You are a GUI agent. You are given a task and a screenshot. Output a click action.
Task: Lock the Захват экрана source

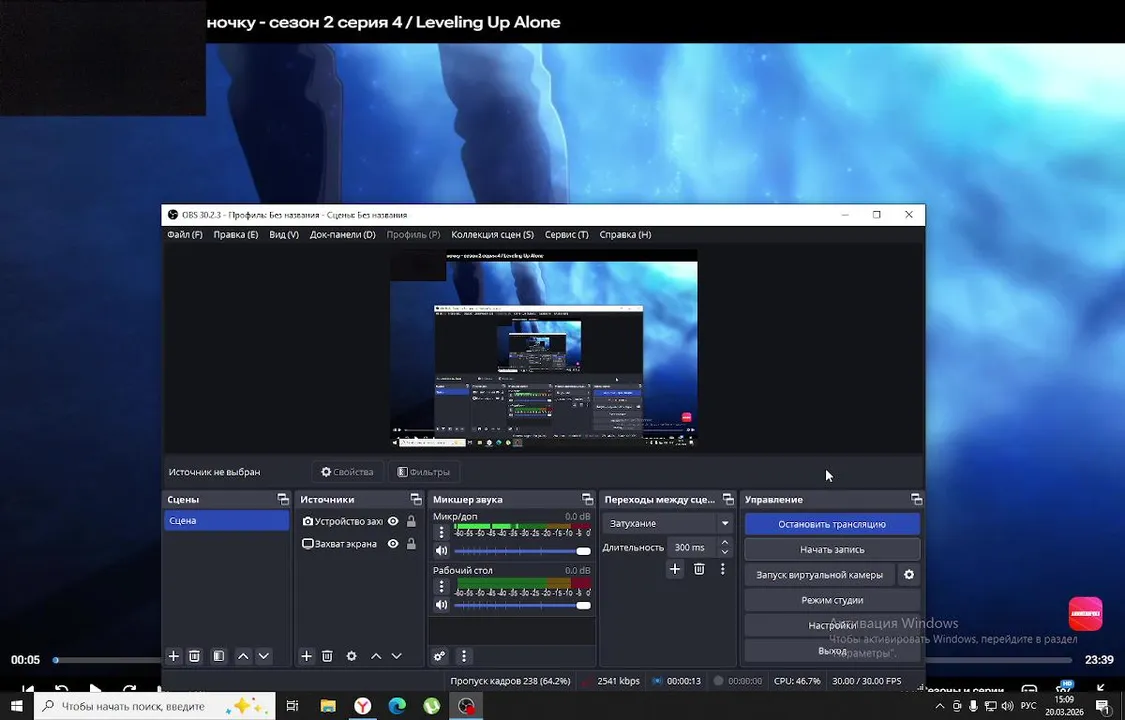411,544
